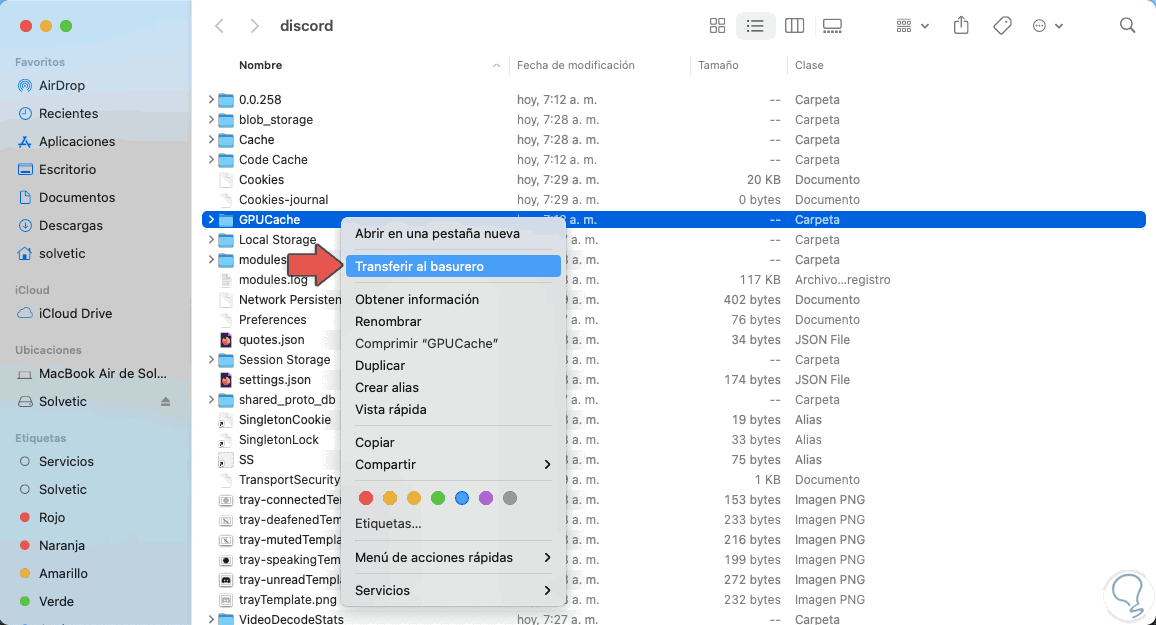This screenshot has height=625, width=1156.
Task: Go forward with the toolbar forward arrow
Action: point(254,26)
